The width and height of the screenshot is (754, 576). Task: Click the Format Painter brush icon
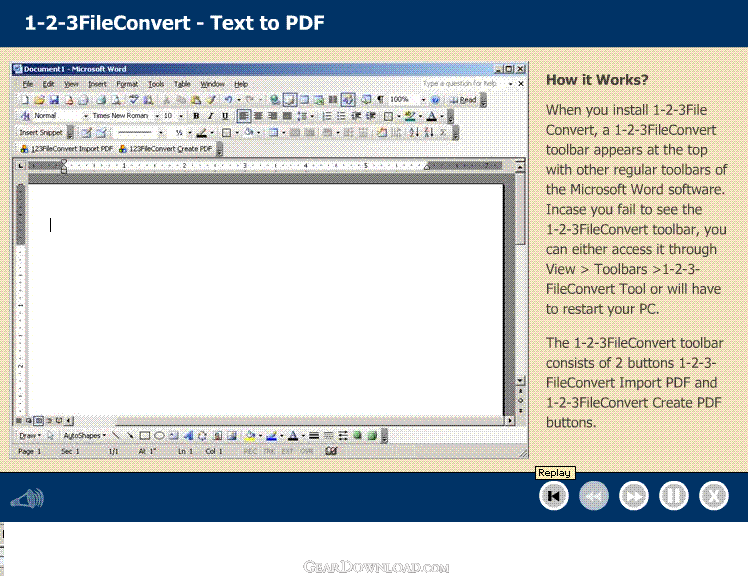point(211,100)
